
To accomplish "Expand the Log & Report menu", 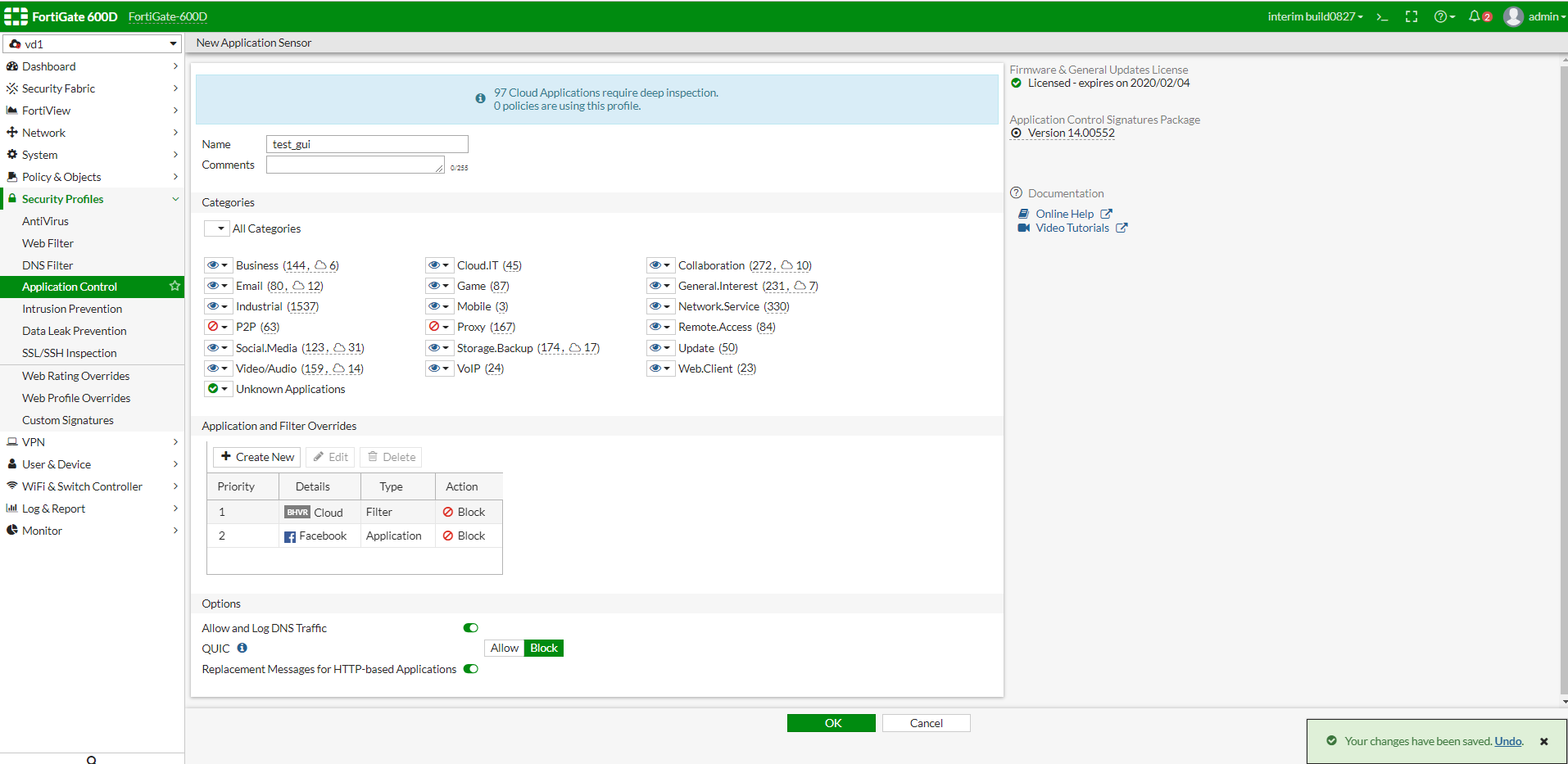I will (x=92, y=509).
